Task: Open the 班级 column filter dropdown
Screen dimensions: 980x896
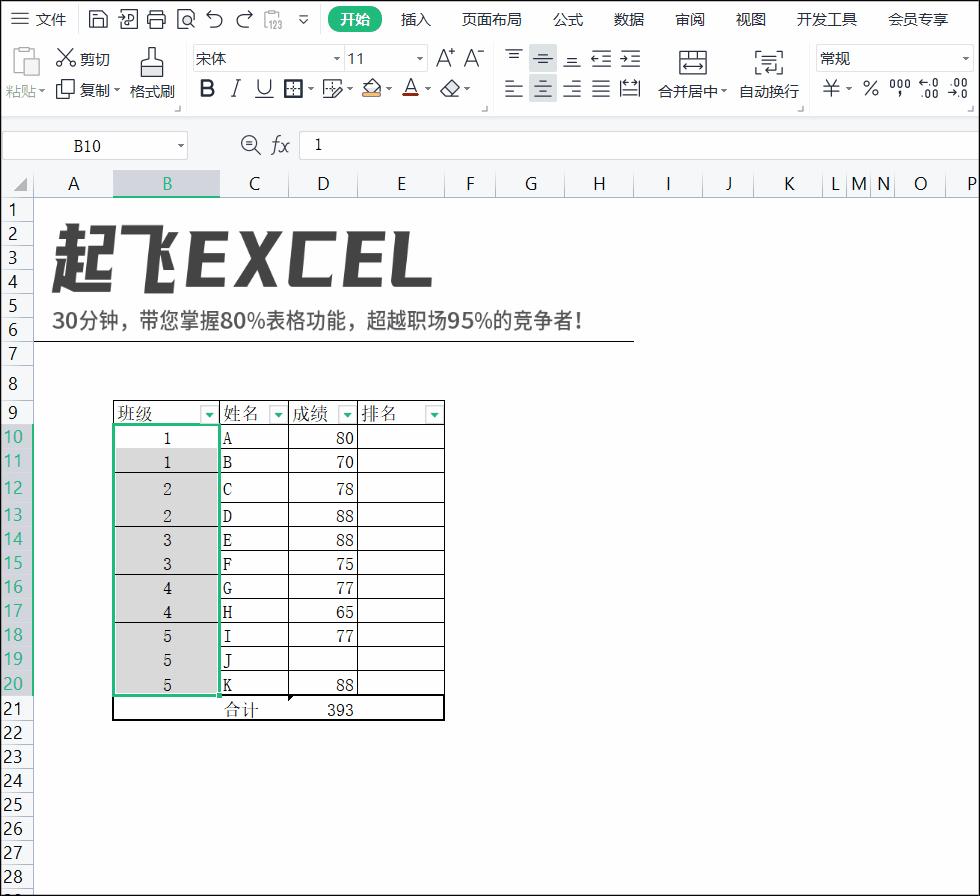Action: coord(208,414)
